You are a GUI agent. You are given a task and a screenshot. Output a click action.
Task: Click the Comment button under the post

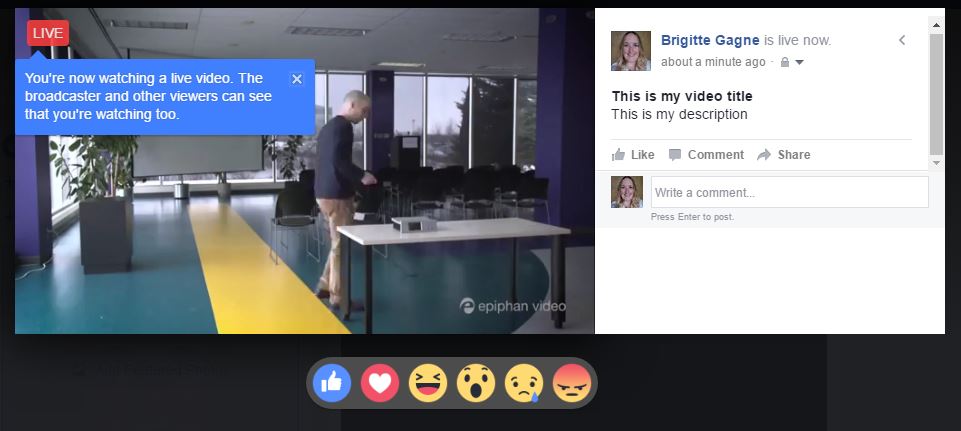(706, 155)
